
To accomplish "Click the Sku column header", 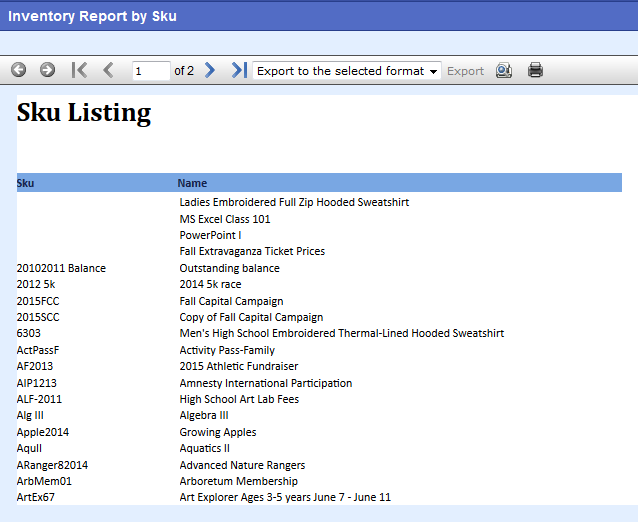I will pyautogui.click(x=25, y=183).
